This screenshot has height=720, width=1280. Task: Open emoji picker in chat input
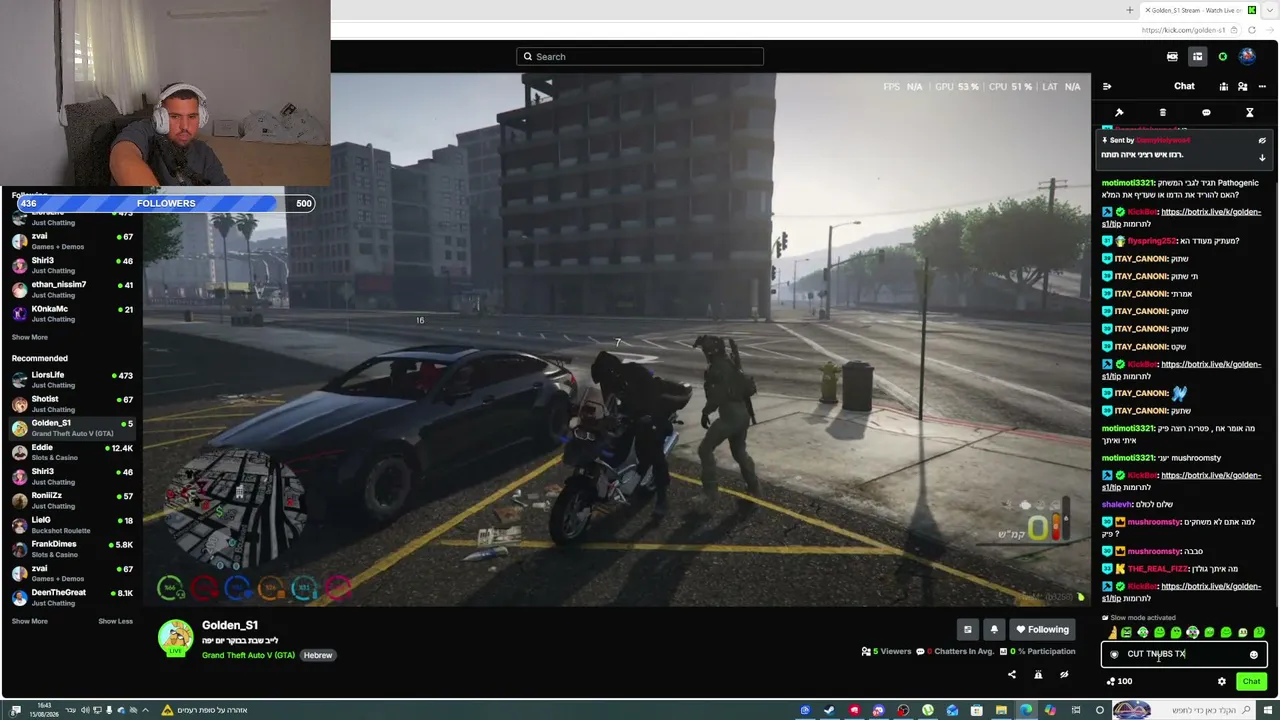point(1254,655)
